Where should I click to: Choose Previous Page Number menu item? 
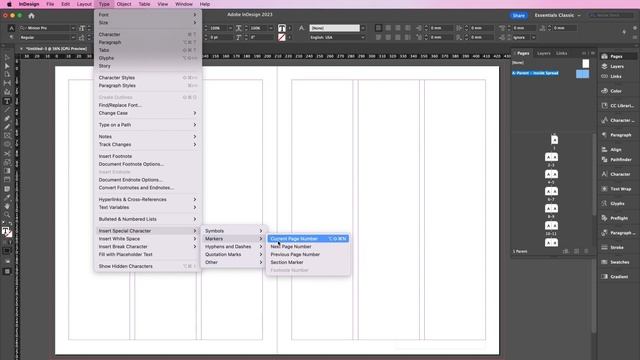[x=308, y=254]
